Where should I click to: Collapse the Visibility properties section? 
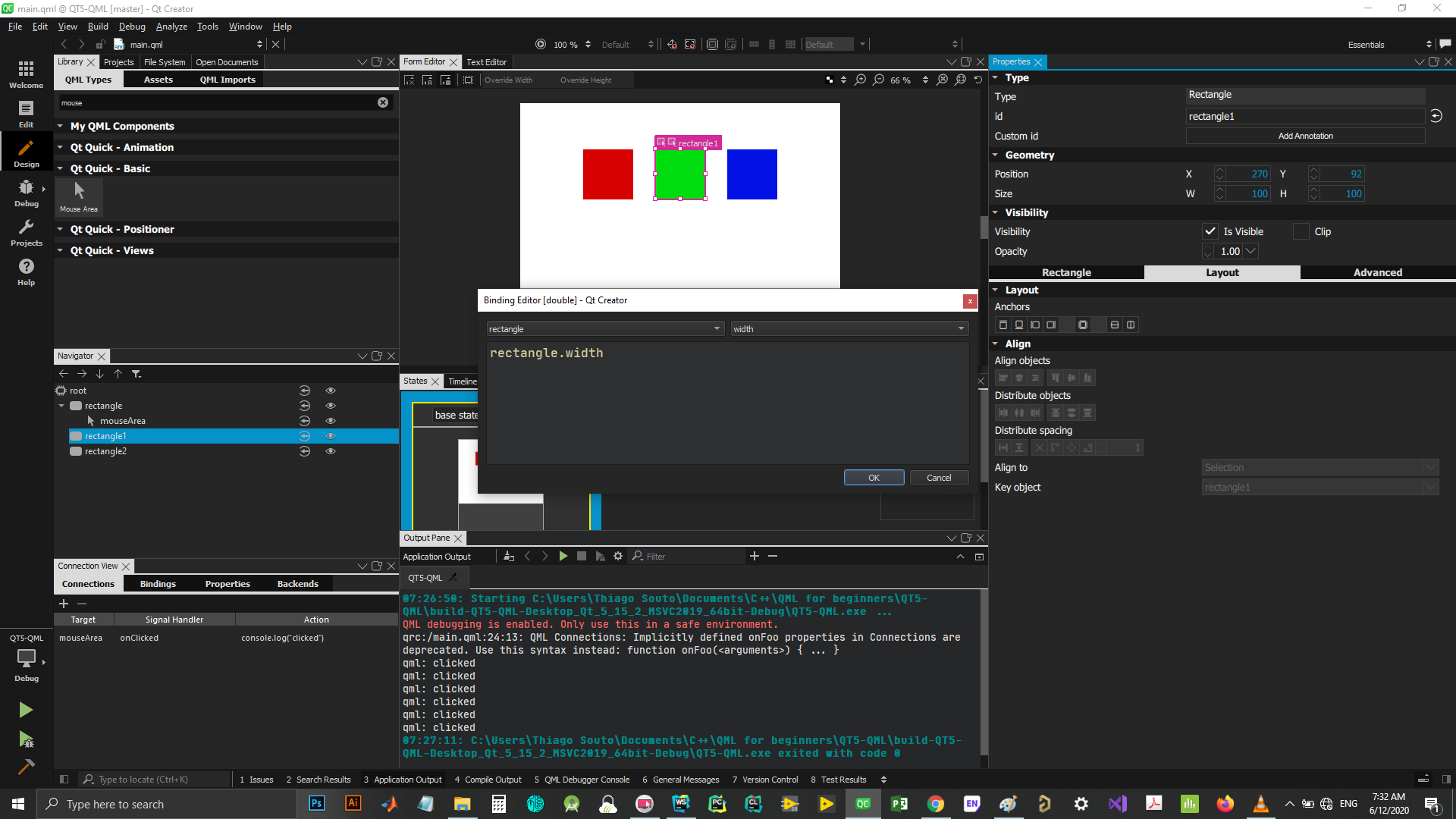pos(996,212)
